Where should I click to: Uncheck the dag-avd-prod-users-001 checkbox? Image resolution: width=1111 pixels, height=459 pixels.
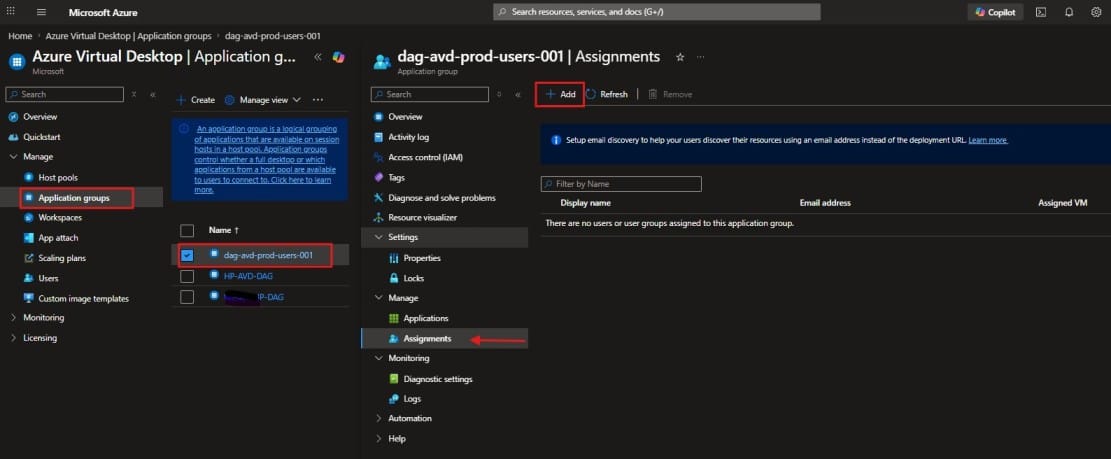(x=187, y=255)
